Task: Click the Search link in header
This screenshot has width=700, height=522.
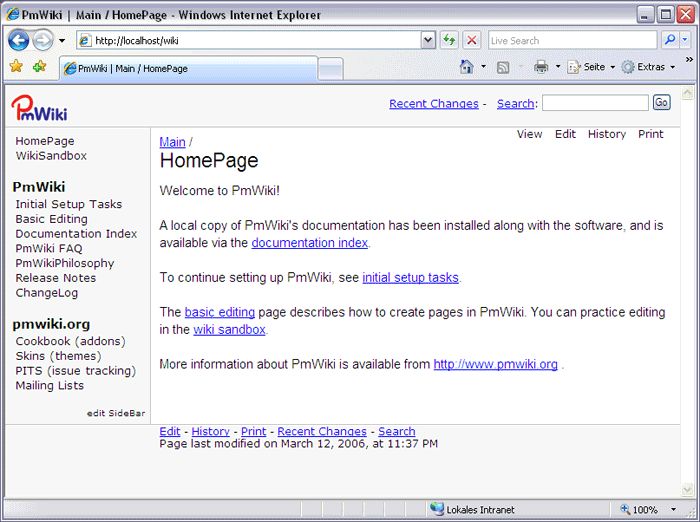Action: point(516,104)
